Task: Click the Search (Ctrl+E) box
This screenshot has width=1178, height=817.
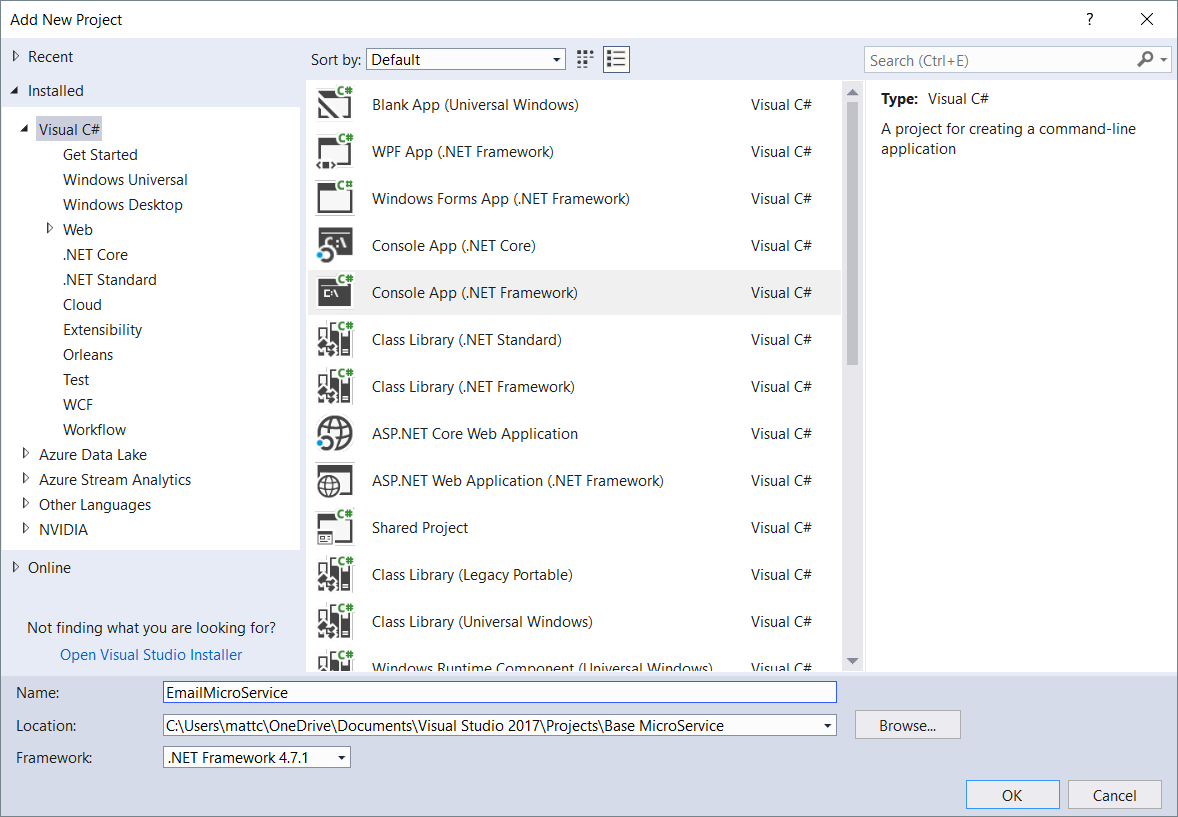Action: [1001, 60]
